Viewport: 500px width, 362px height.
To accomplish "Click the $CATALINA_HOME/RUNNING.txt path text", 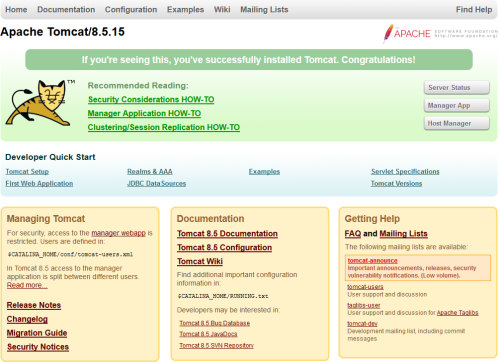I will click(223, 296).
